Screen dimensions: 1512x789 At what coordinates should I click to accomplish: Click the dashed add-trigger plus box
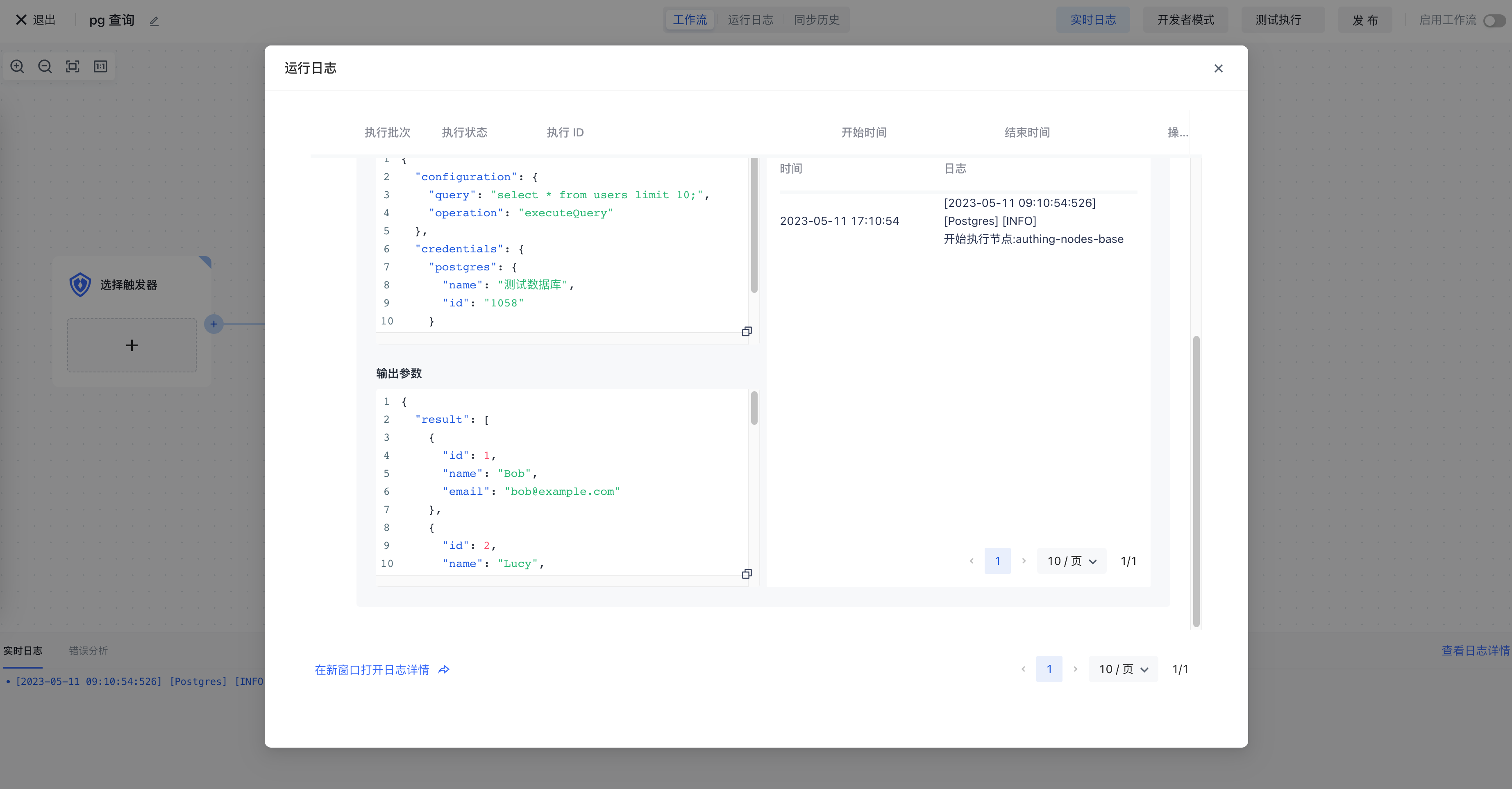(132, 345)
